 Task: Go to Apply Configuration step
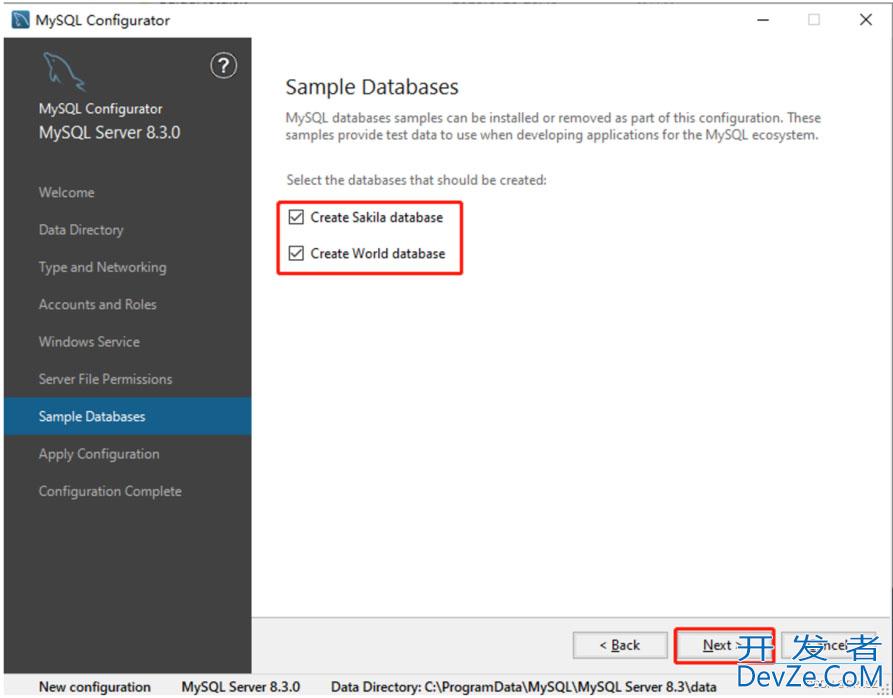(x=99, y=454)
